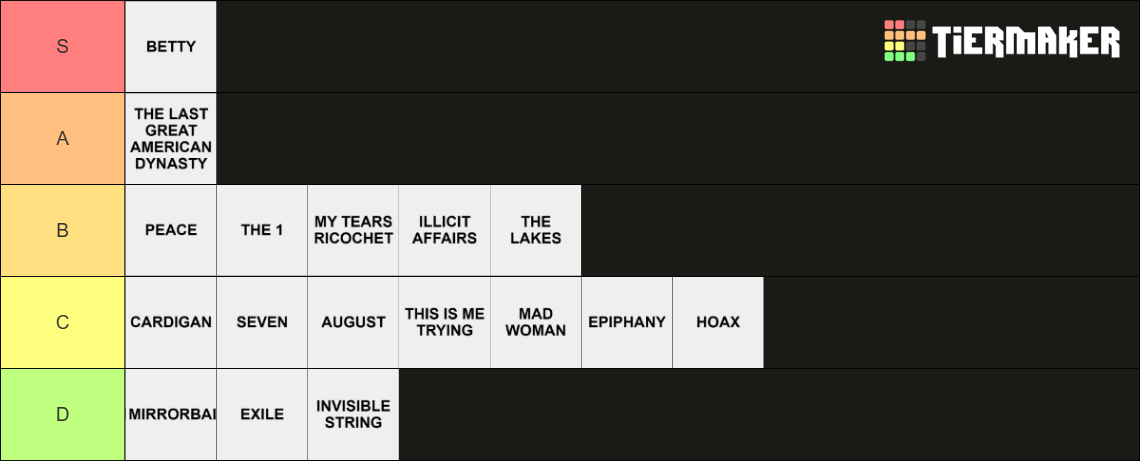Click the BETTY tile

(x=171, y=47)
